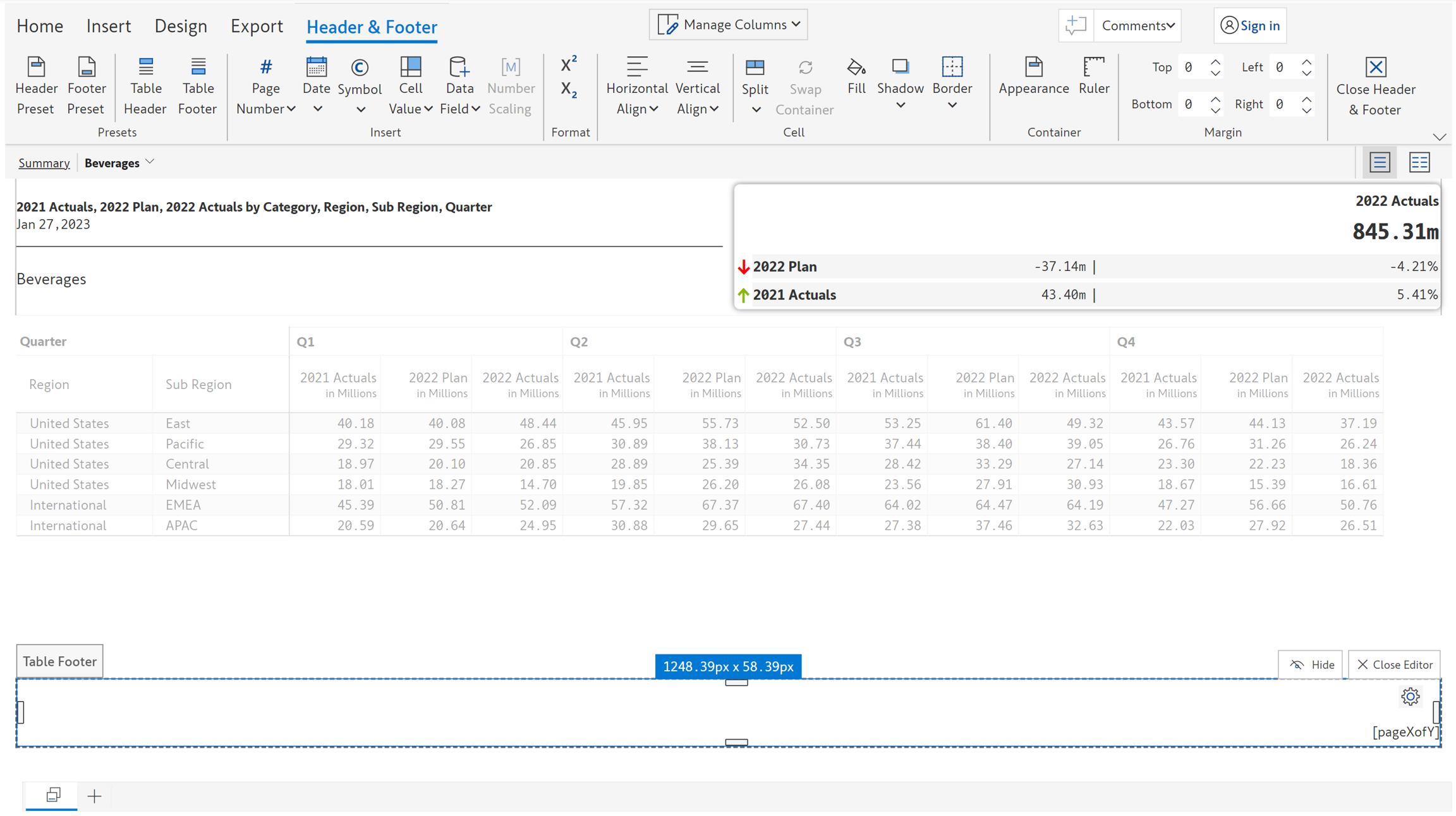
Task: Switch to two-column layout view
Action: click(x=1419, y=162)
